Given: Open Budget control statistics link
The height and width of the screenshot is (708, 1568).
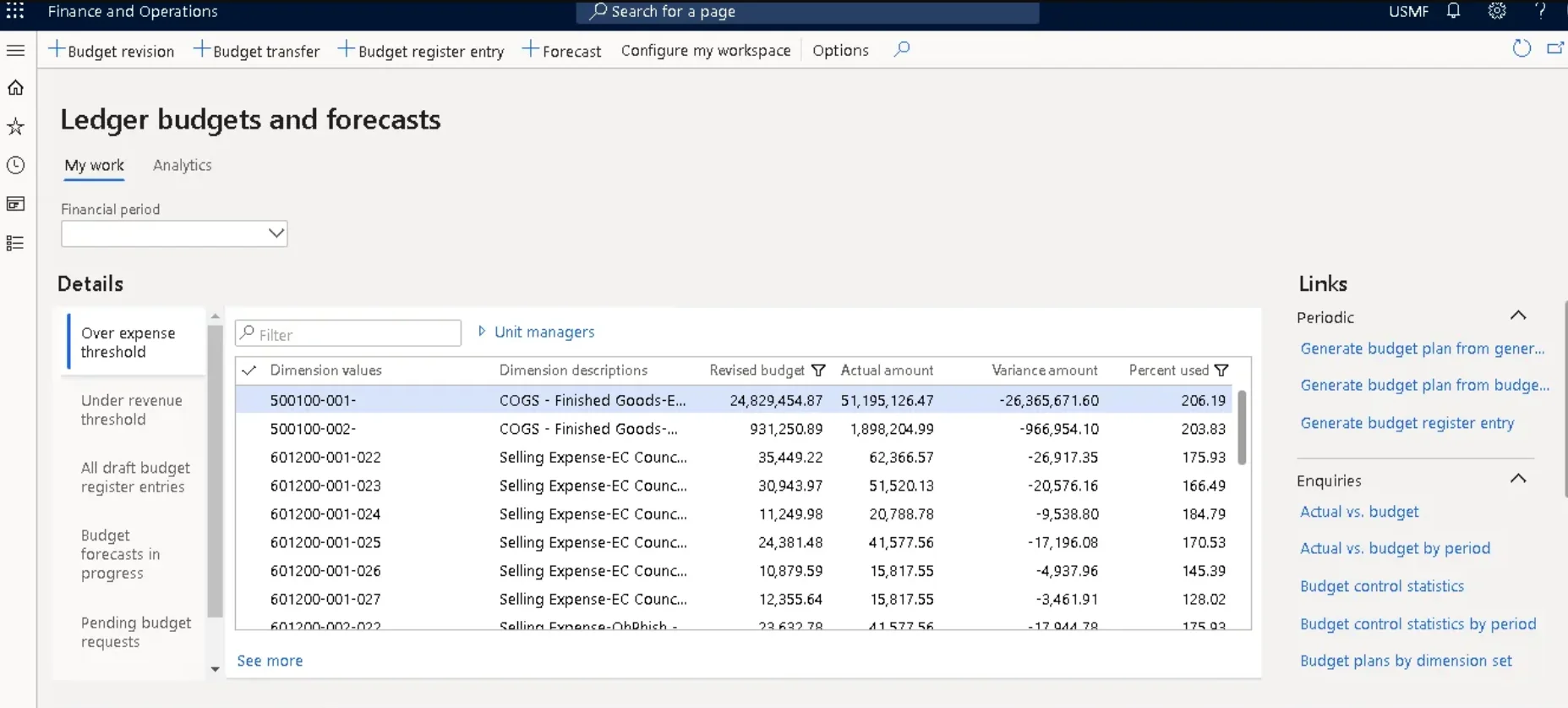Looking at the screenshot, I should click(x=1382, y=586).
